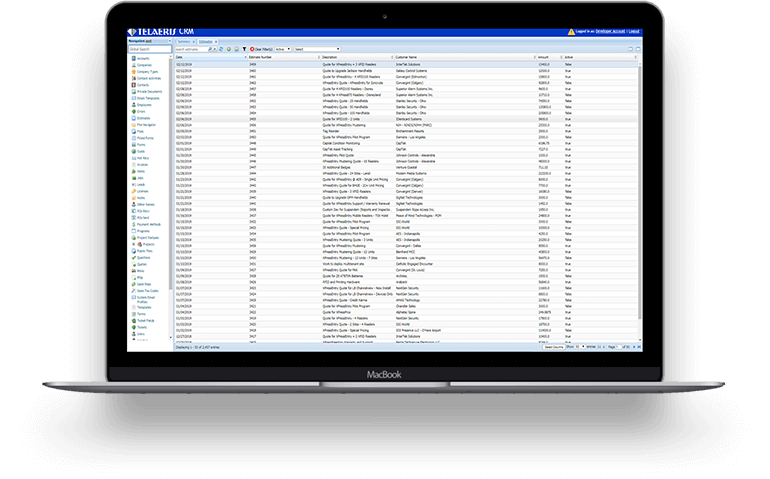This screenshot has width=770, height=479.
Task: Select Project Statuses navigation item
Action: [x=147, y=238]
